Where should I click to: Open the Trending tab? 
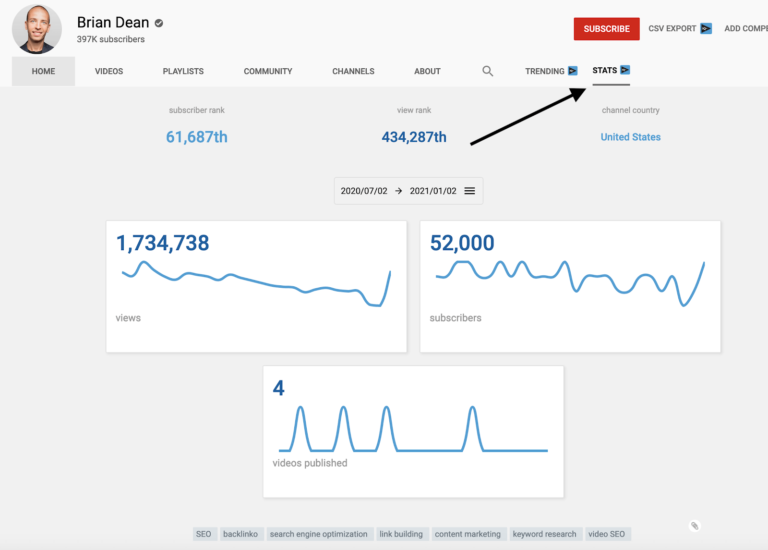[x=551, y=71]
